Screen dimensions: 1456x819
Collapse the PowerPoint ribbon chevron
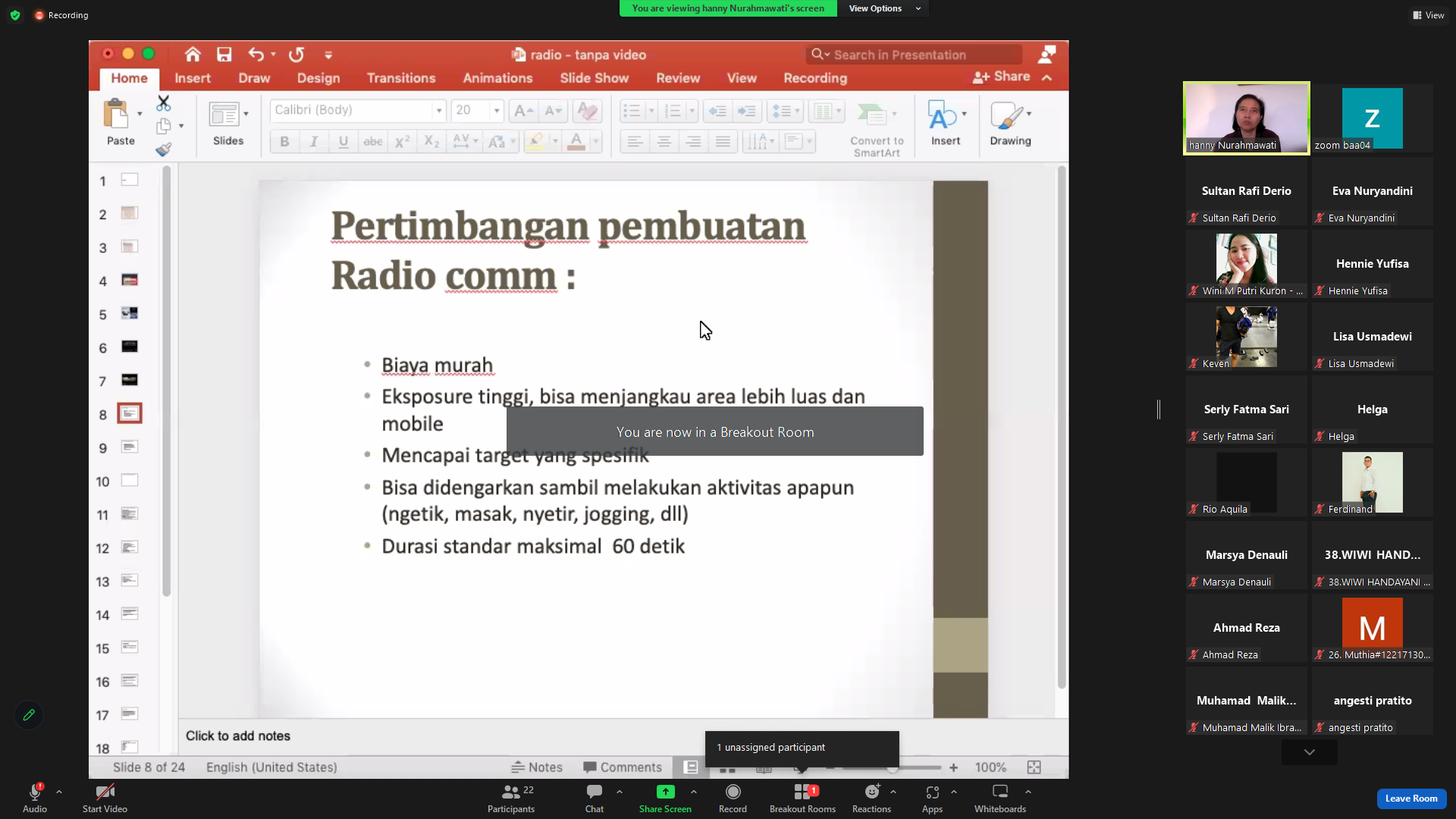pos(1047,77)
